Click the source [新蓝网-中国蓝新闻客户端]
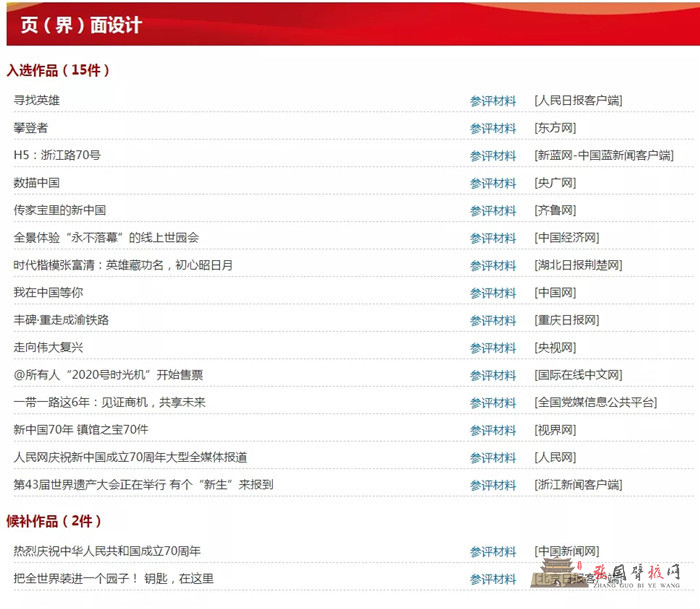This screenshot has width=700, height=609. coord(604,155)
